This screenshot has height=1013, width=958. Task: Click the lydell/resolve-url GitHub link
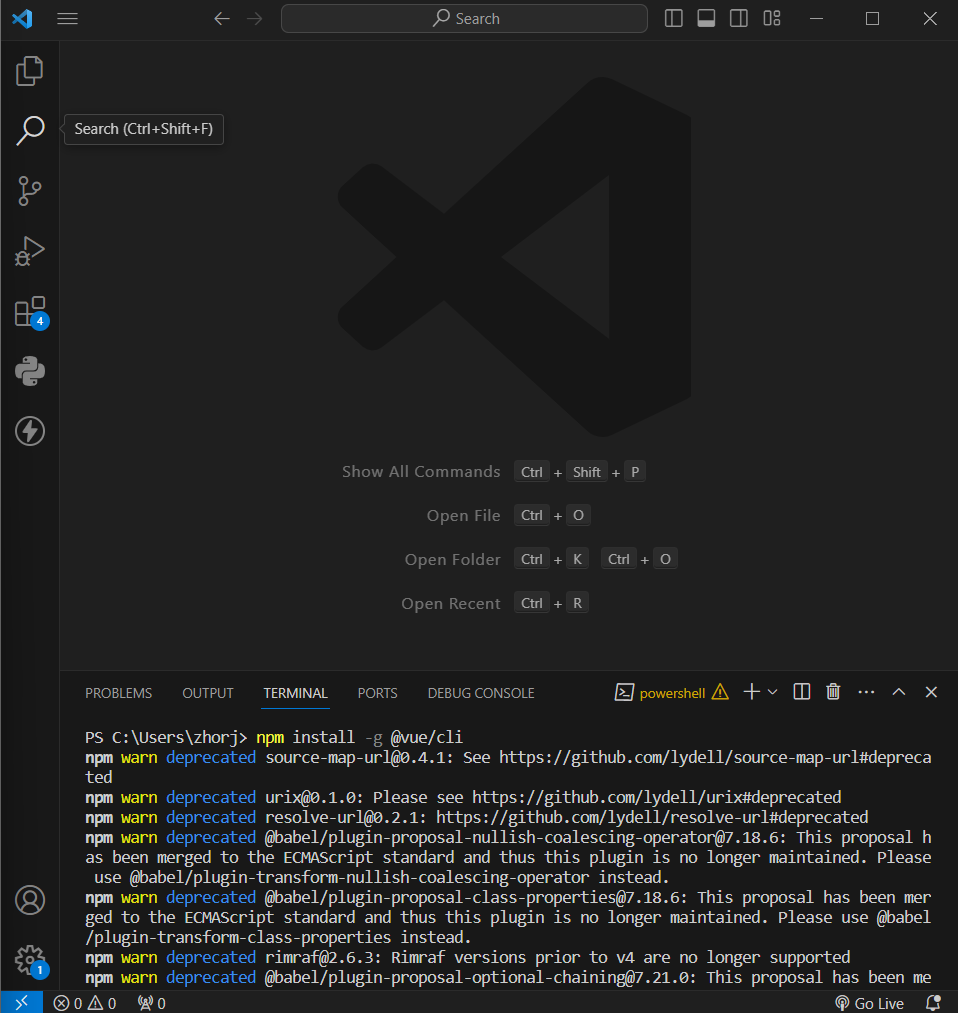pyautogui.click(x=652, y=817)
